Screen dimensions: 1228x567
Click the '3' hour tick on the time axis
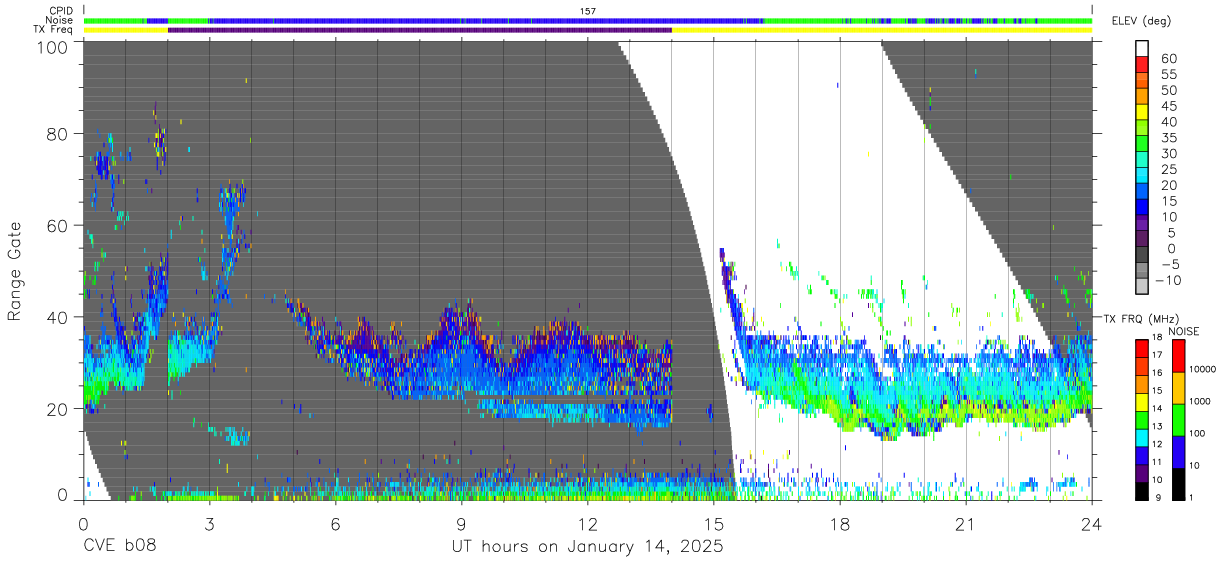tap(209, 523)
